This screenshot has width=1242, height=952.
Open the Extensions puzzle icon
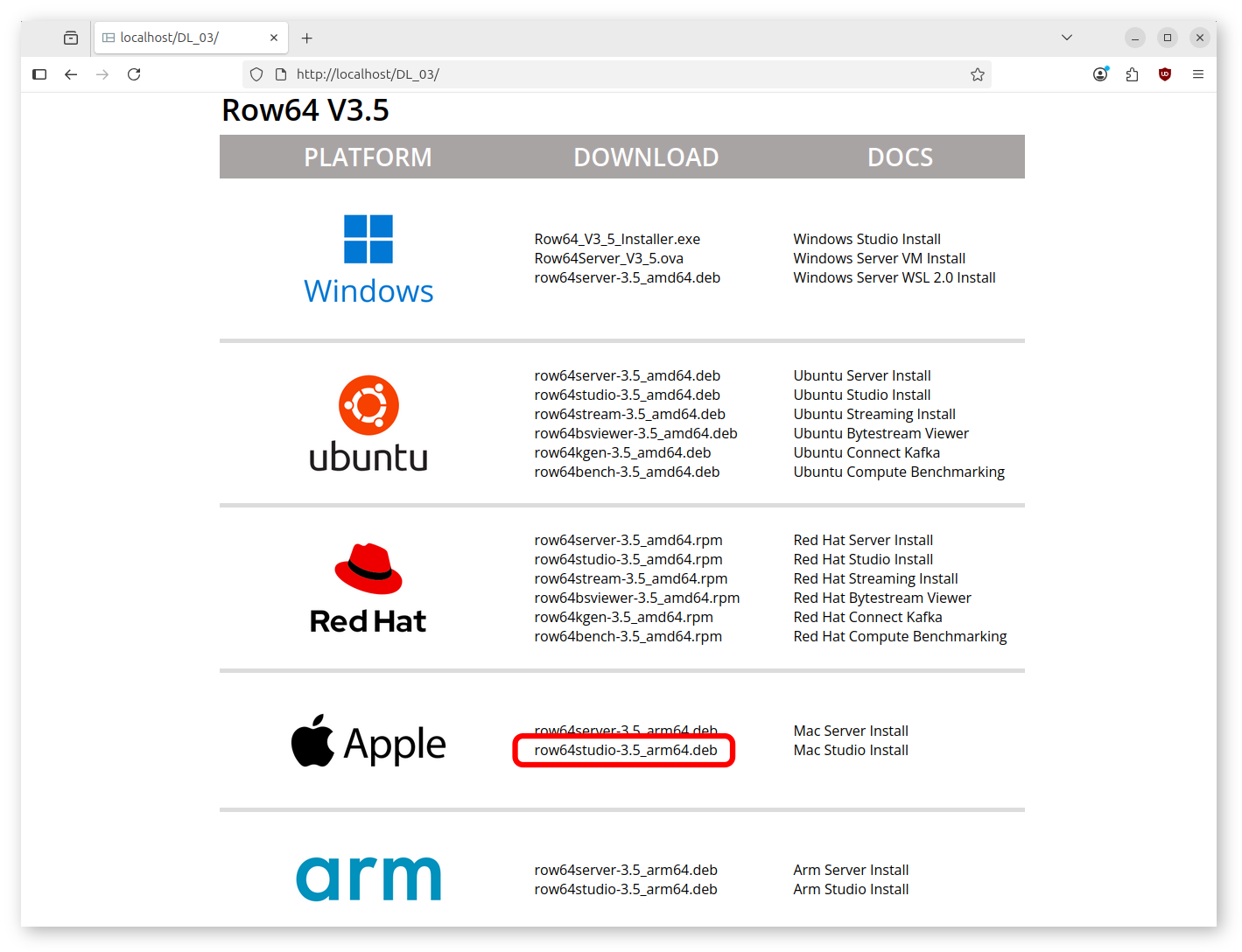click(1132, 74)
